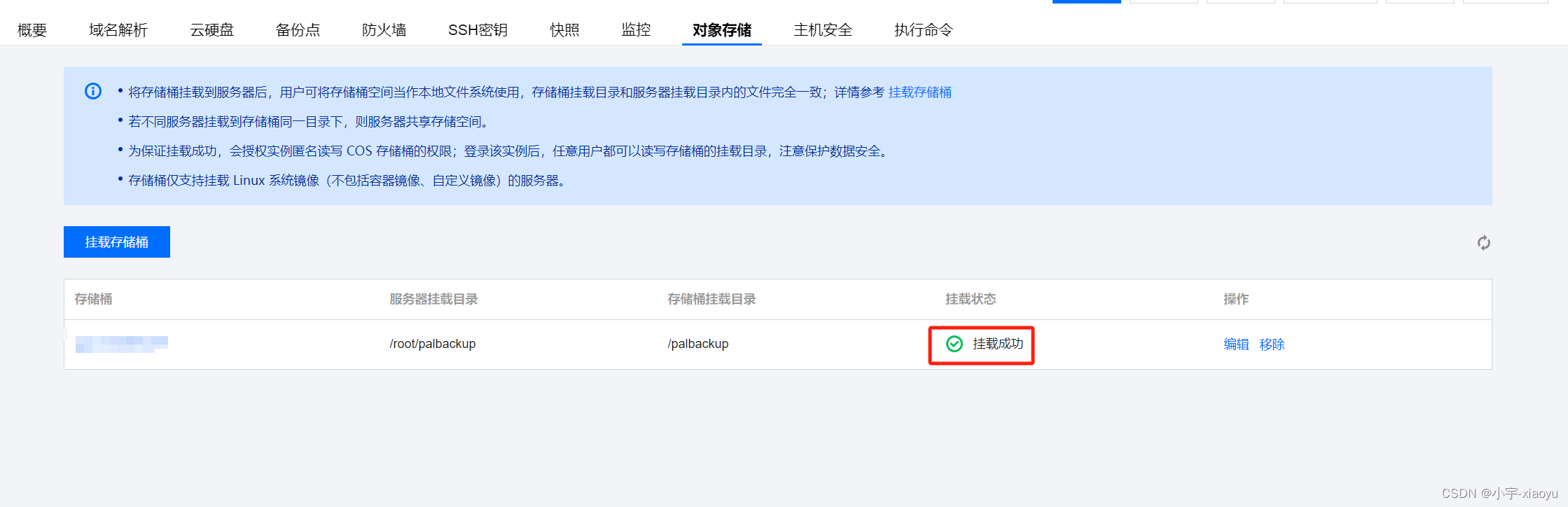Click the info icon in the notice banner
Image resolution: width=1568 pixels, height=507 pixels.
point(93,91)
